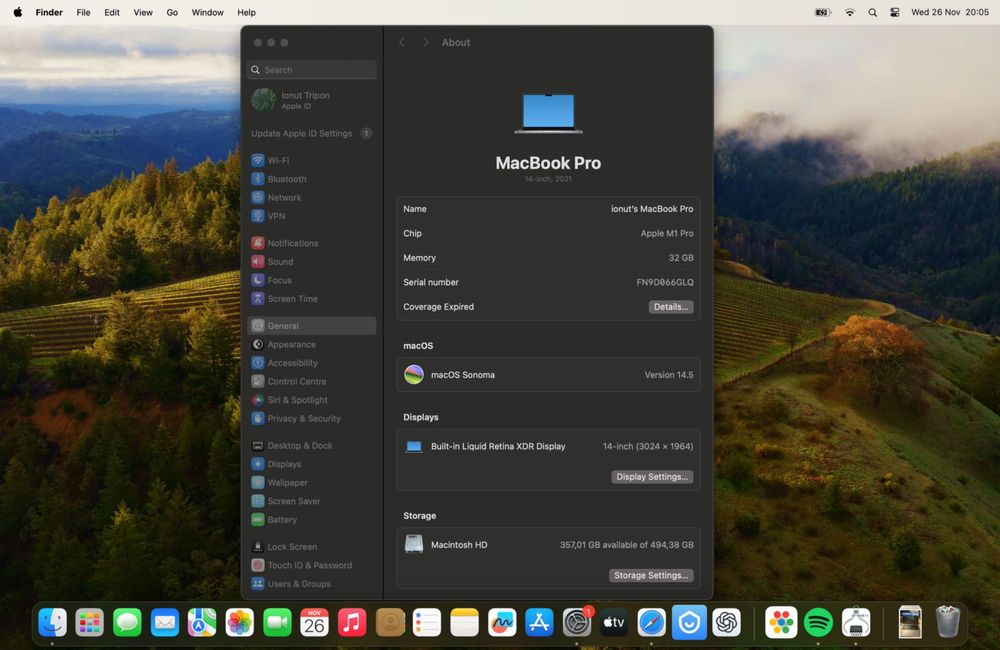1000x650 pixels.
Task: Select VPN in the sidebar
Action: click(311, 216)
